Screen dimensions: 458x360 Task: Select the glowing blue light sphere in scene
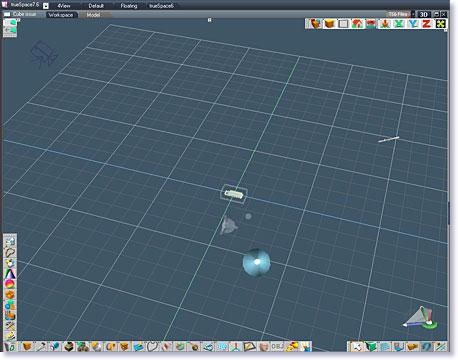coord(256,262)
